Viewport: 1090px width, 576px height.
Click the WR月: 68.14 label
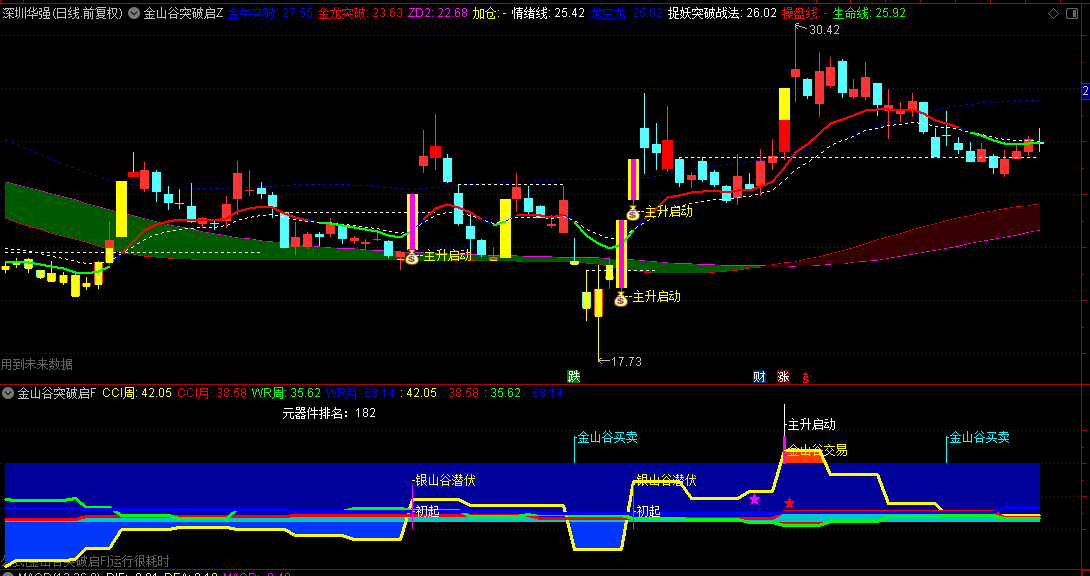click(360, 393)
